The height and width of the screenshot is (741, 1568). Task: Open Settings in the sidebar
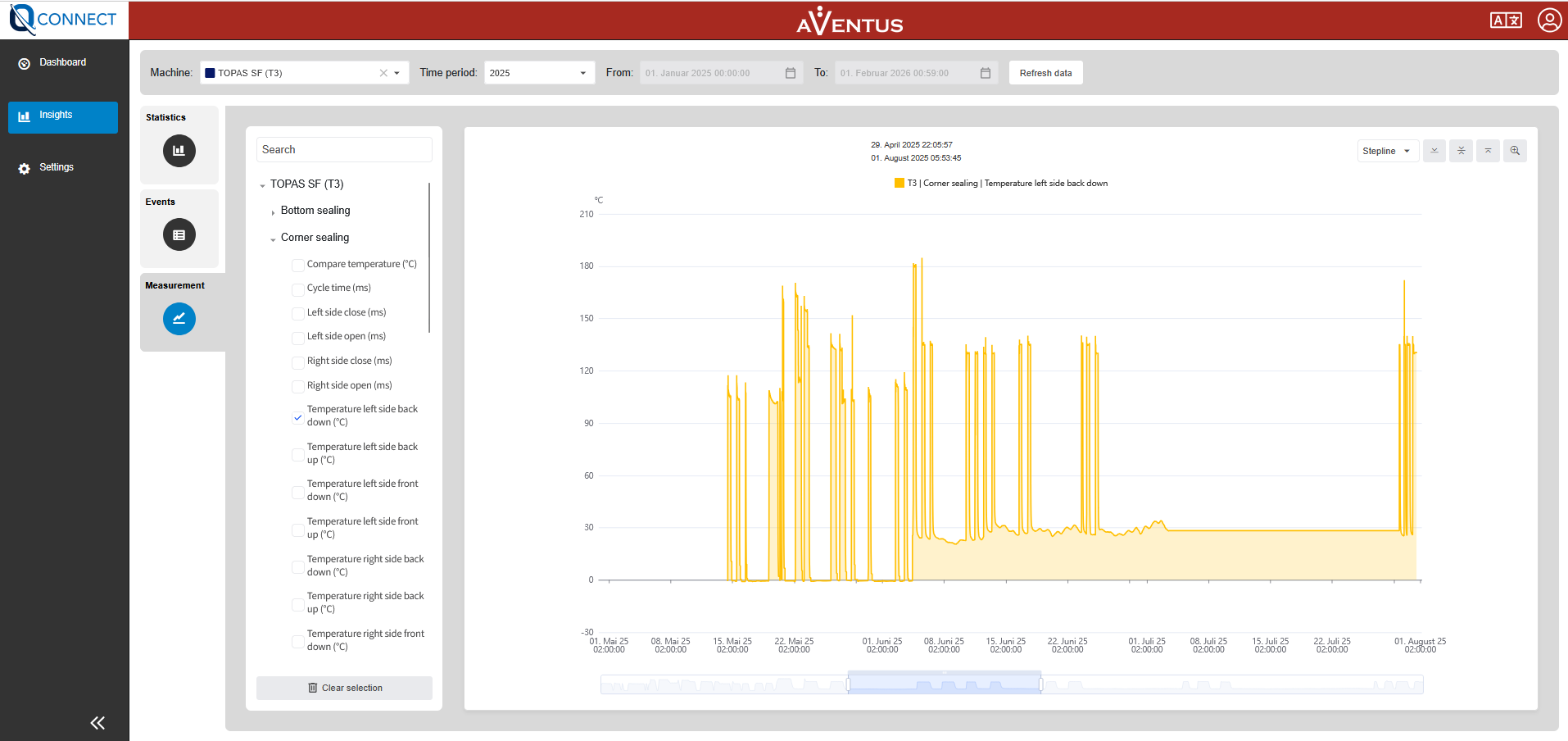coord(56,167)
